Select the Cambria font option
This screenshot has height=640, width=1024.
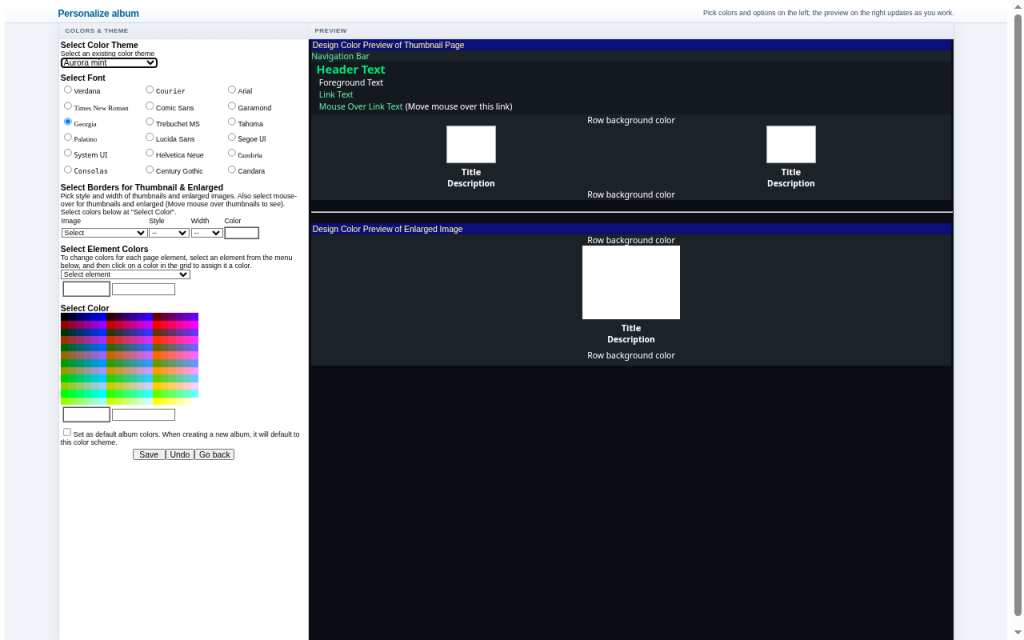coord(232,153)
